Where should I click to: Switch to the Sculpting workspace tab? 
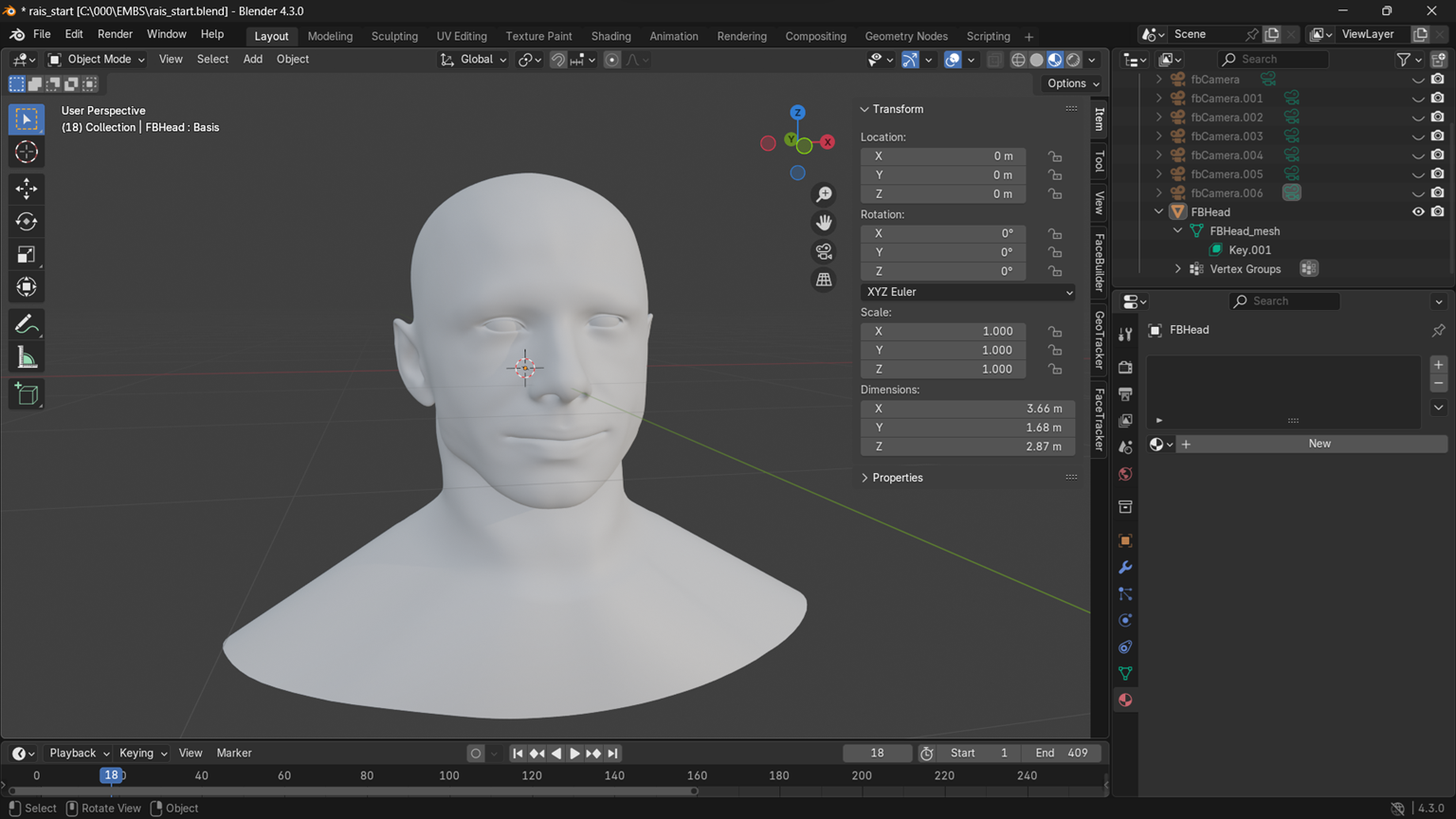pos(394,36)
